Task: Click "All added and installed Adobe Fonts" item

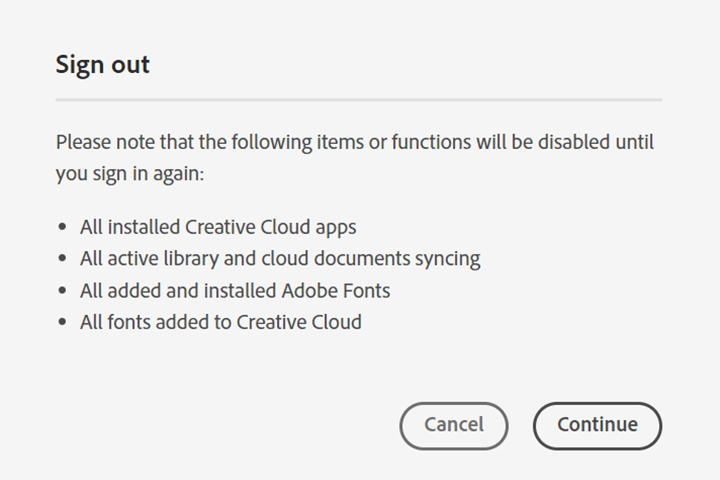Action: [x=235, y=290]
